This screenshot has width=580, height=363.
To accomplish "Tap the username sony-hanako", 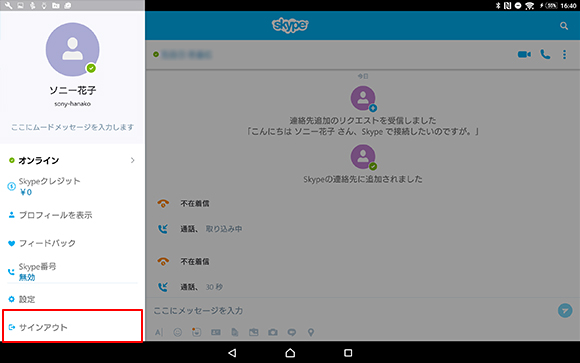I will [72, 104].
